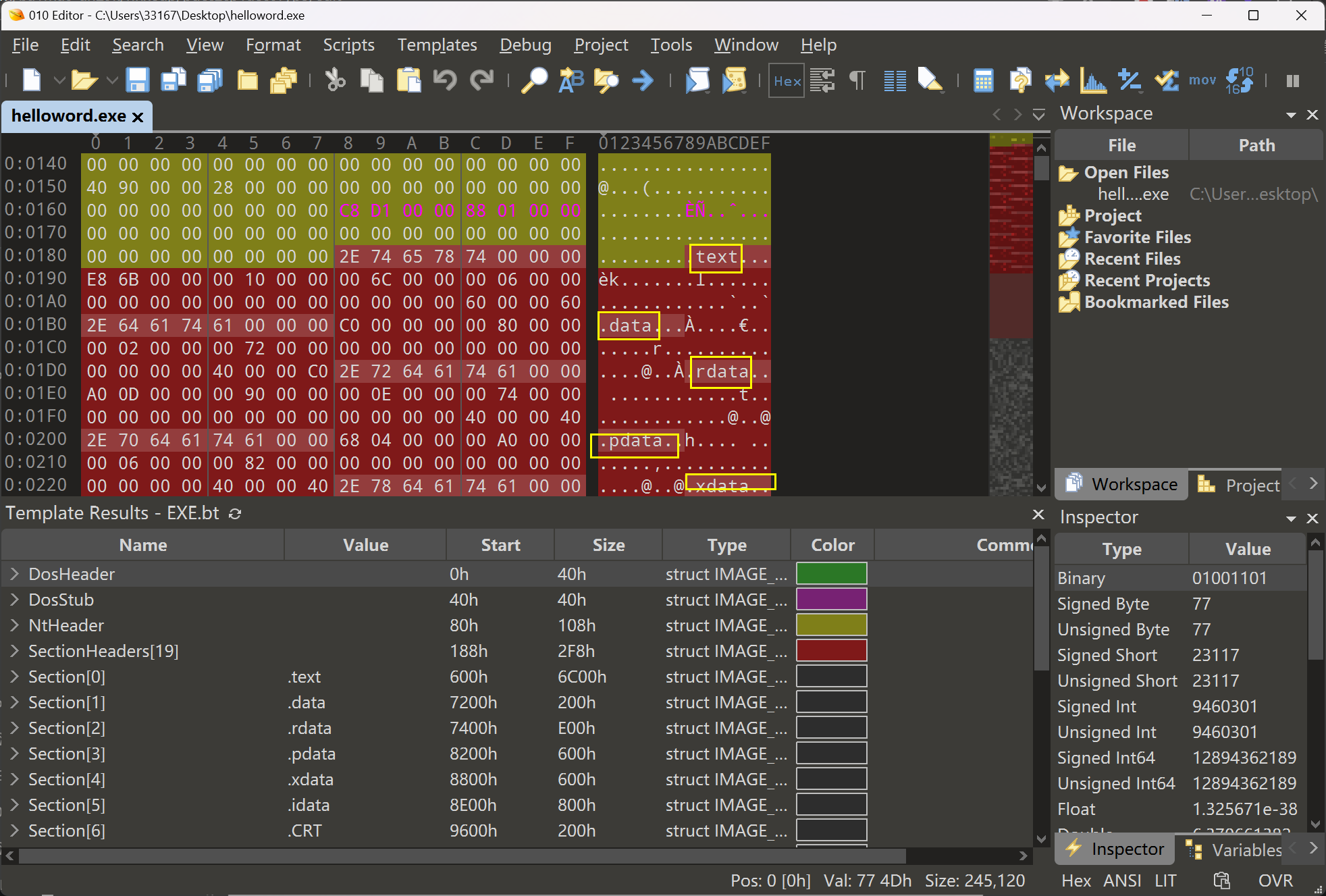This screenshot has width=1326, height=896.
Task: Click the Paste clipboard icon
Action: [x=408, y=80]
